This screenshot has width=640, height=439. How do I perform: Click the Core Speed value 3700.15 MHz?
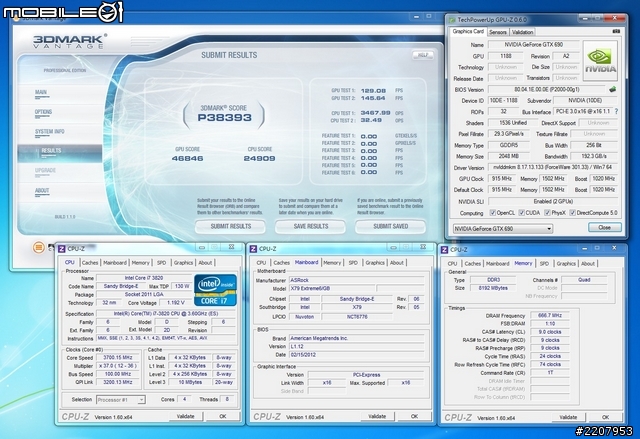tap(118, 358)
